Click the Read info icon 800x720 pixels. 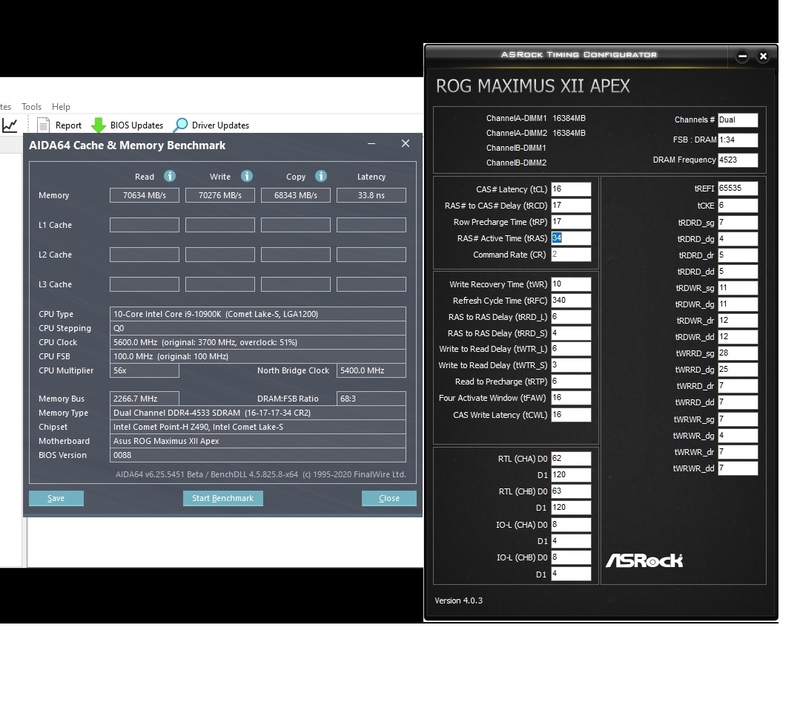[x=170, y=176]
